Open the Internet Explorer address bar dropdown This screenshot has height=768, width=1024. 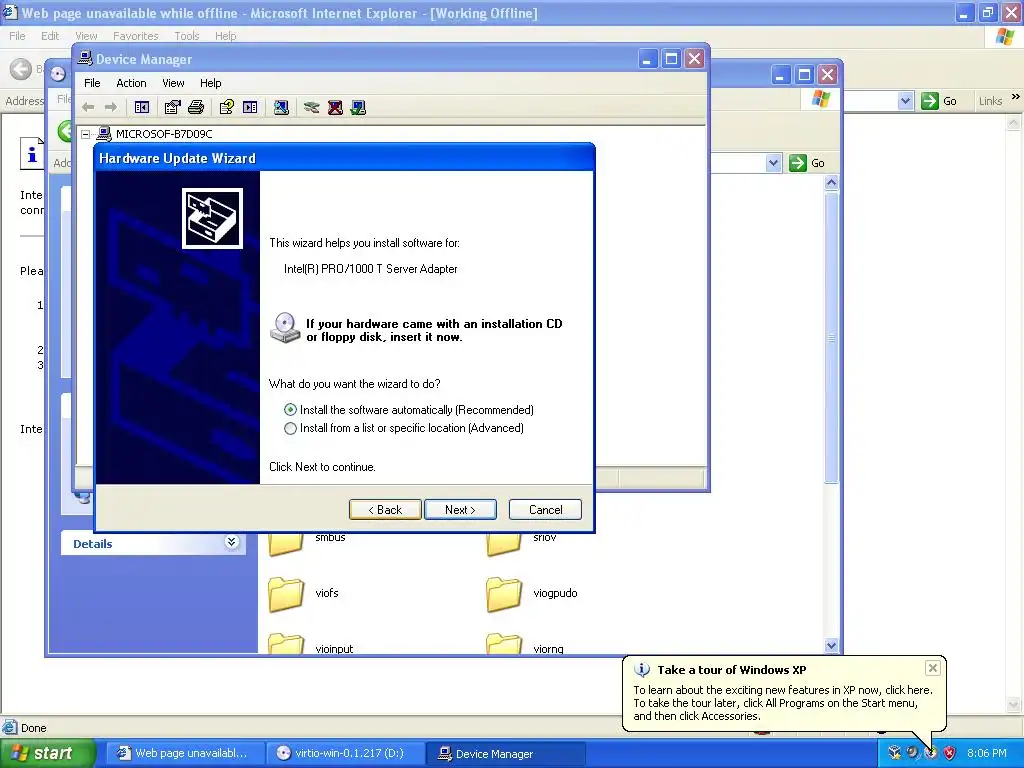coord(905,101)
